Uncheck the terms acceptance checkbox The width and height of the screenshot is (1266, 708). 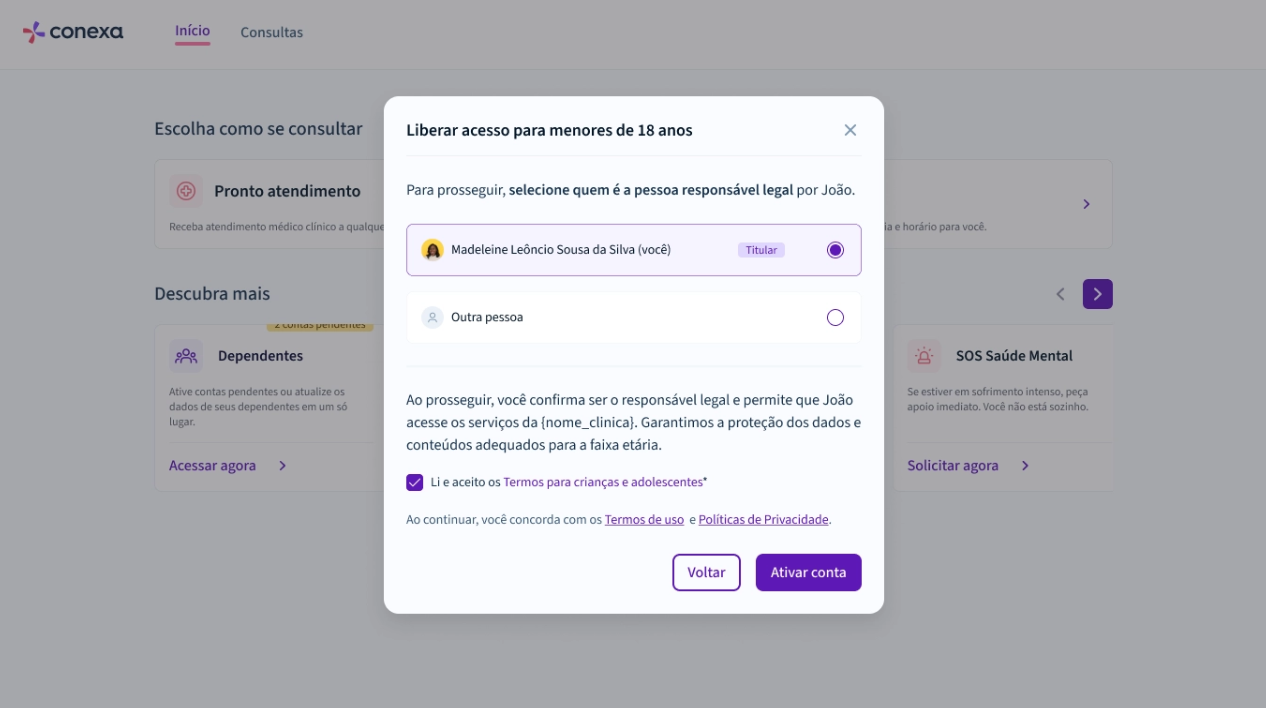pyautogui.click(x=415, y=482)
